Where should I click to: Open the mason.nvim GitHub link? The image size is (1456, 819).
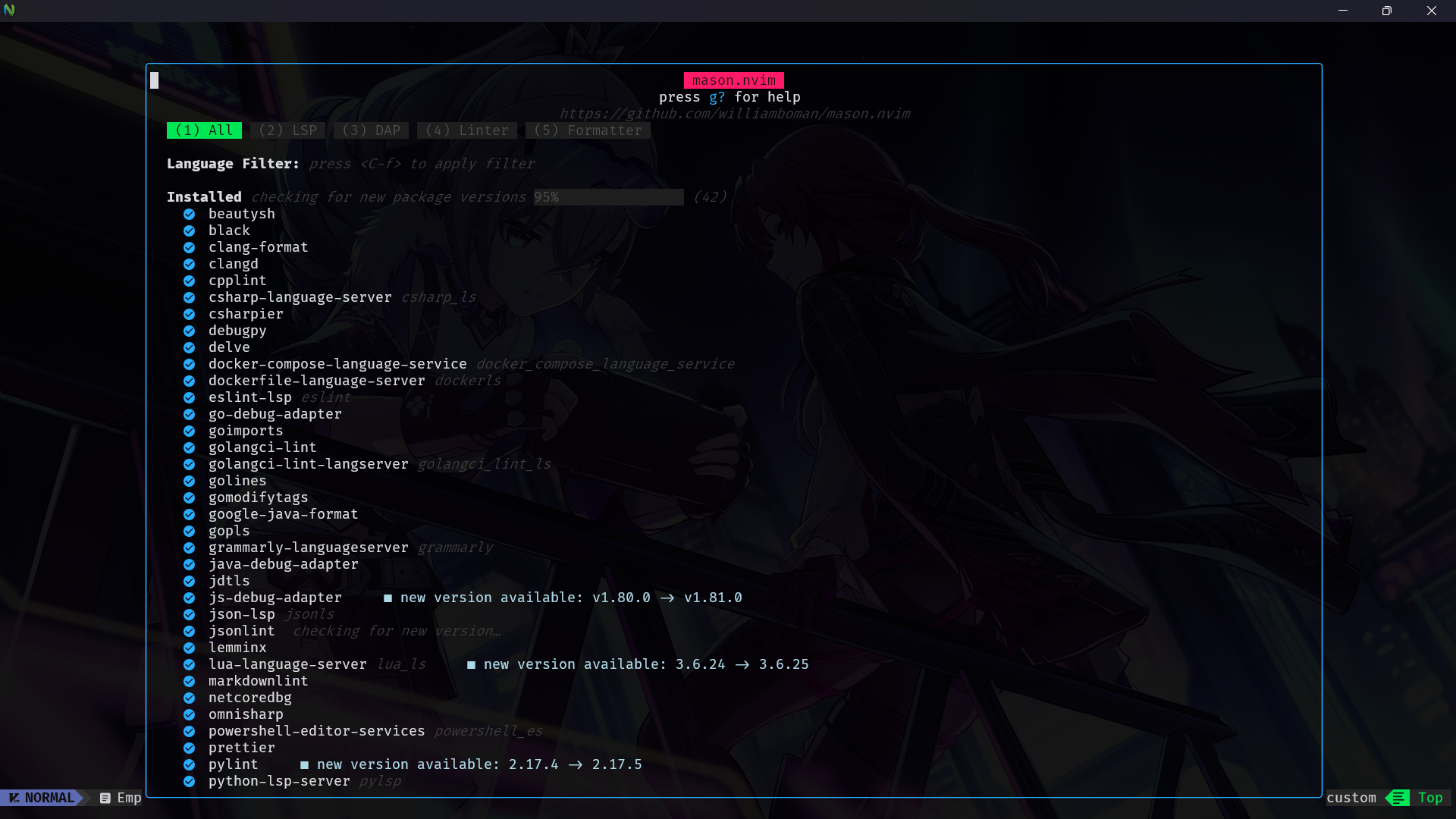coord(734,113)
